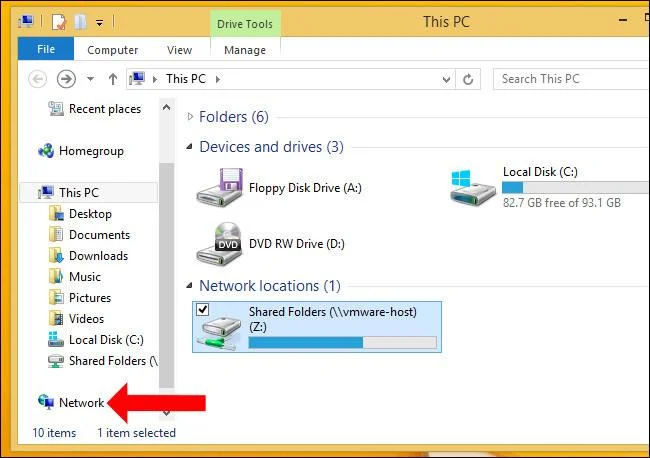Expand the Folders (6) group
Viewport: 650px width, 458px height.
(x=190, y=117)
